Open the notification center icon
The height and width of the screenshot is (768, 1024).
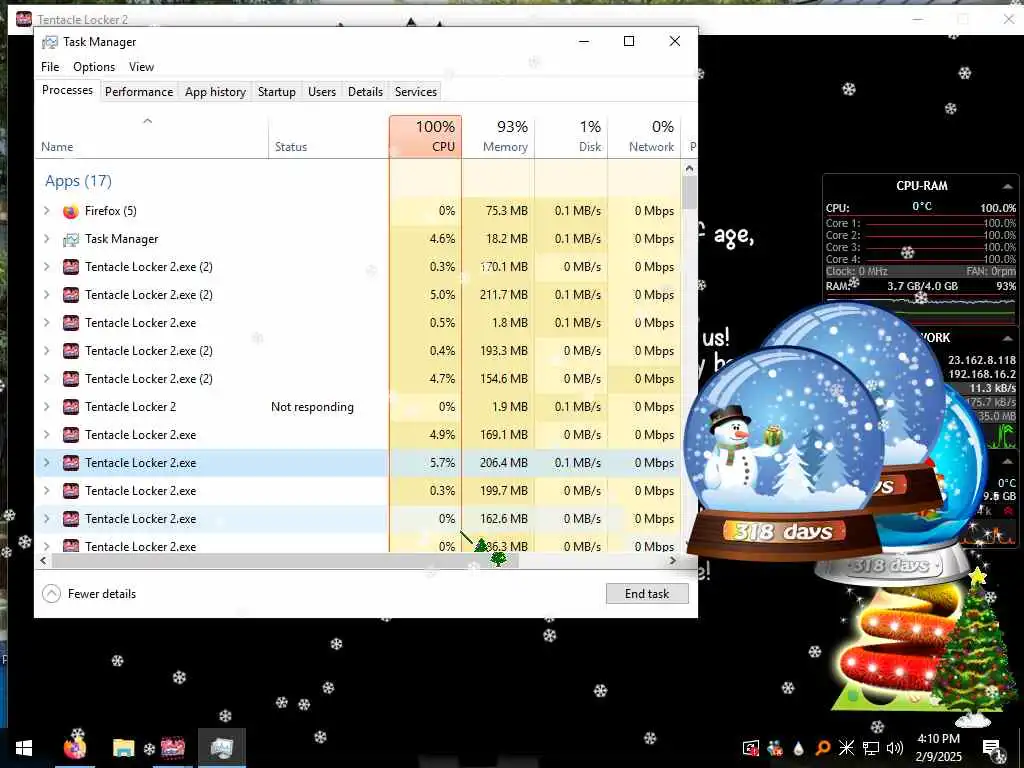point(992,748)
